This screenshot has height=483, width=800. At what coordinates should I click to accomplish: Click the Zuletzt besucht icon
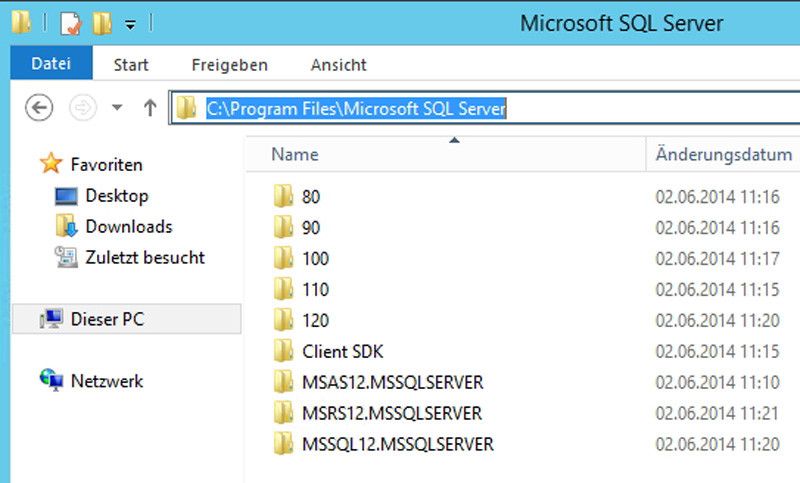66,258
